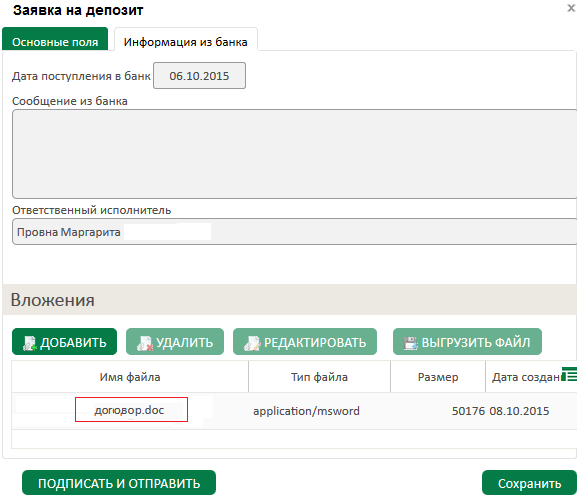Sort by the Дата создания column header
The width and height of the screenshot is (584, 499).
click(525, 377)
